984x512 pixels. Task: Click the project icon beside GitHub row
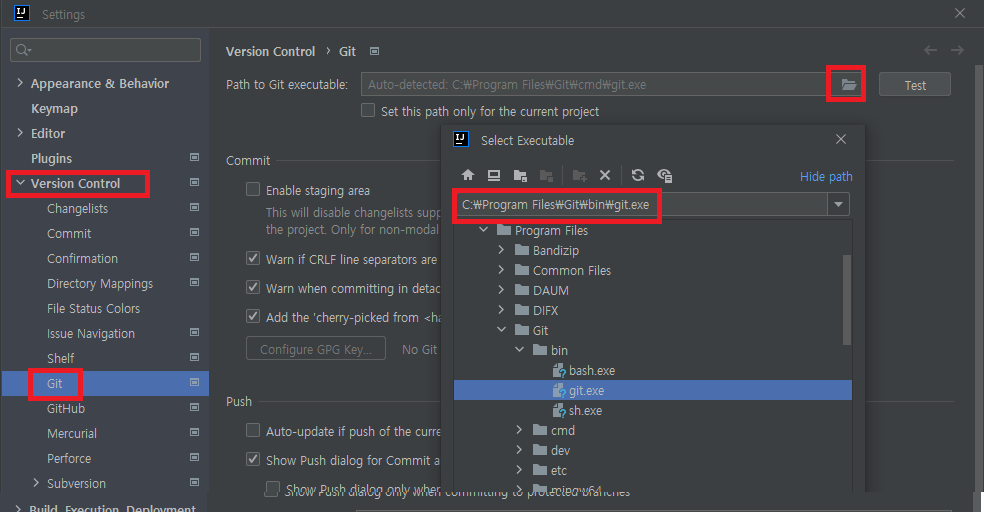[x=195, y=407]
